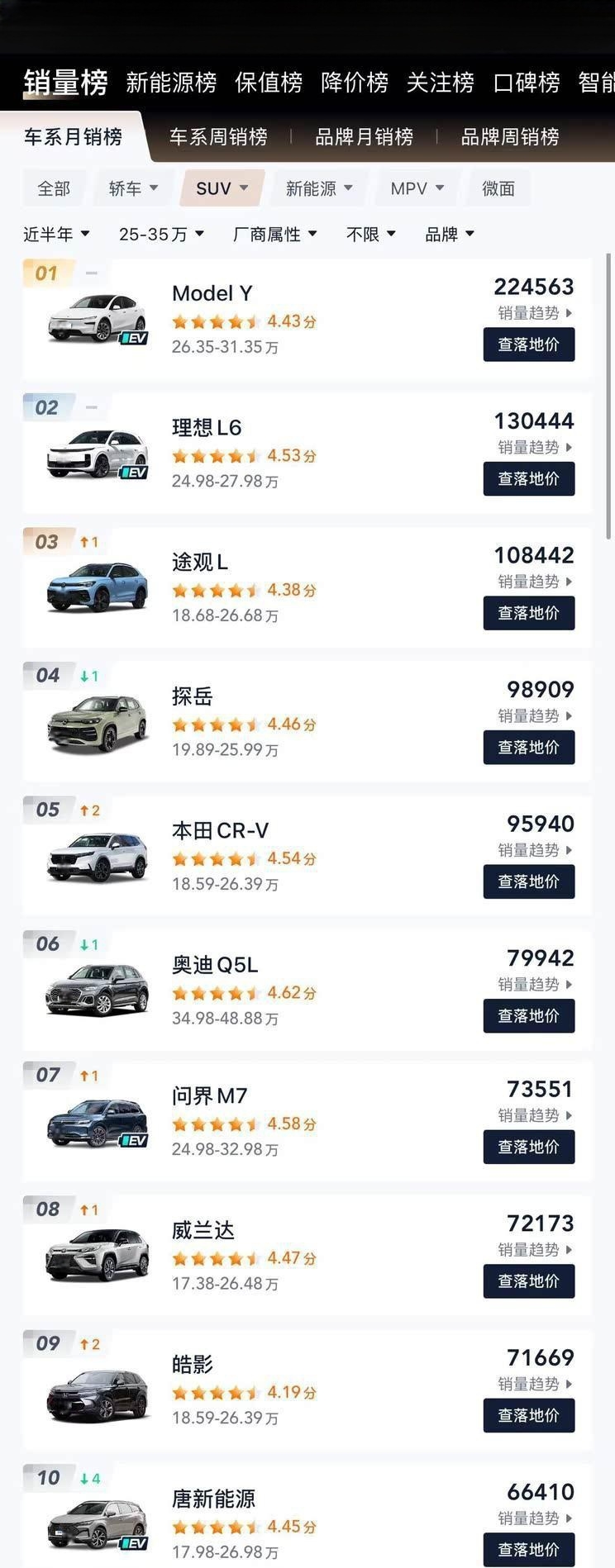Click the 探岳 green car image
The width and height of the screenshot is (615, 1568).
tap(98, 724)
